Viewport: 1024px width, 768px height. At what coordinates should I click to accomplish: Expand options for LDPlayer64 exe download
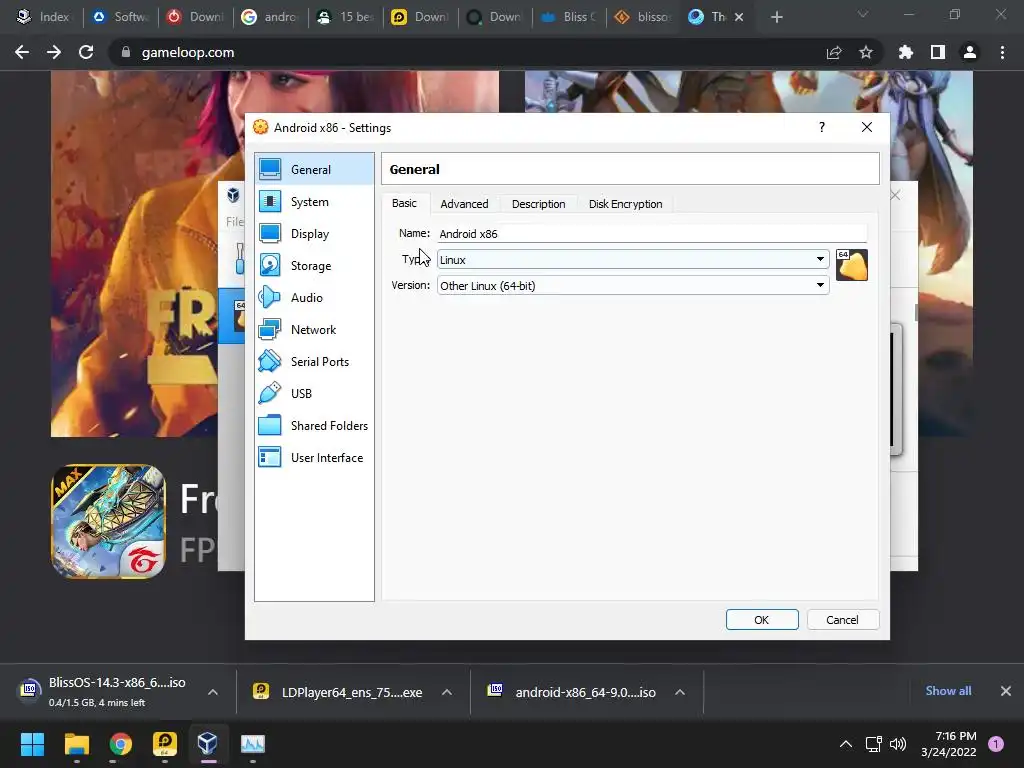447,692
